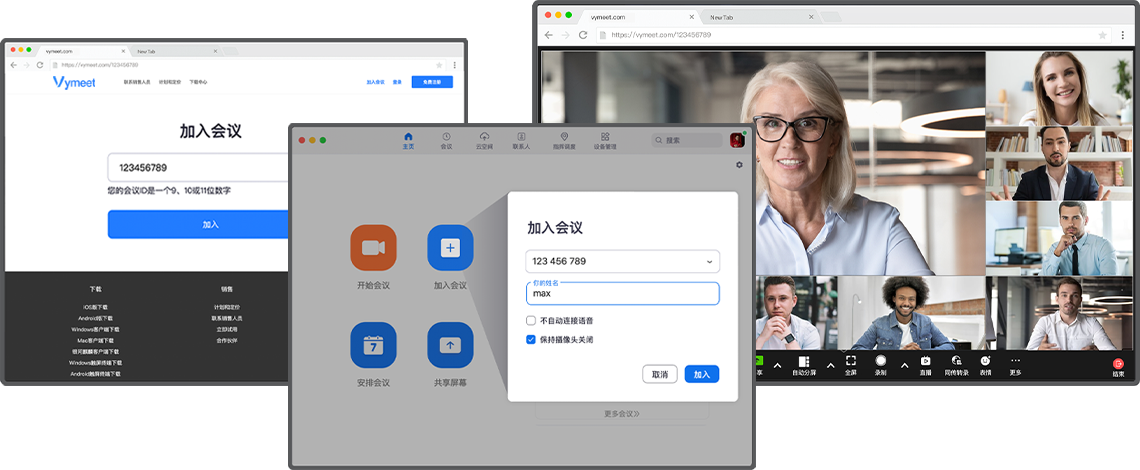Viewport: 1140px width, 470px height.
Task: Close the New Tab tab in the left browser
Action: [215, 52]
